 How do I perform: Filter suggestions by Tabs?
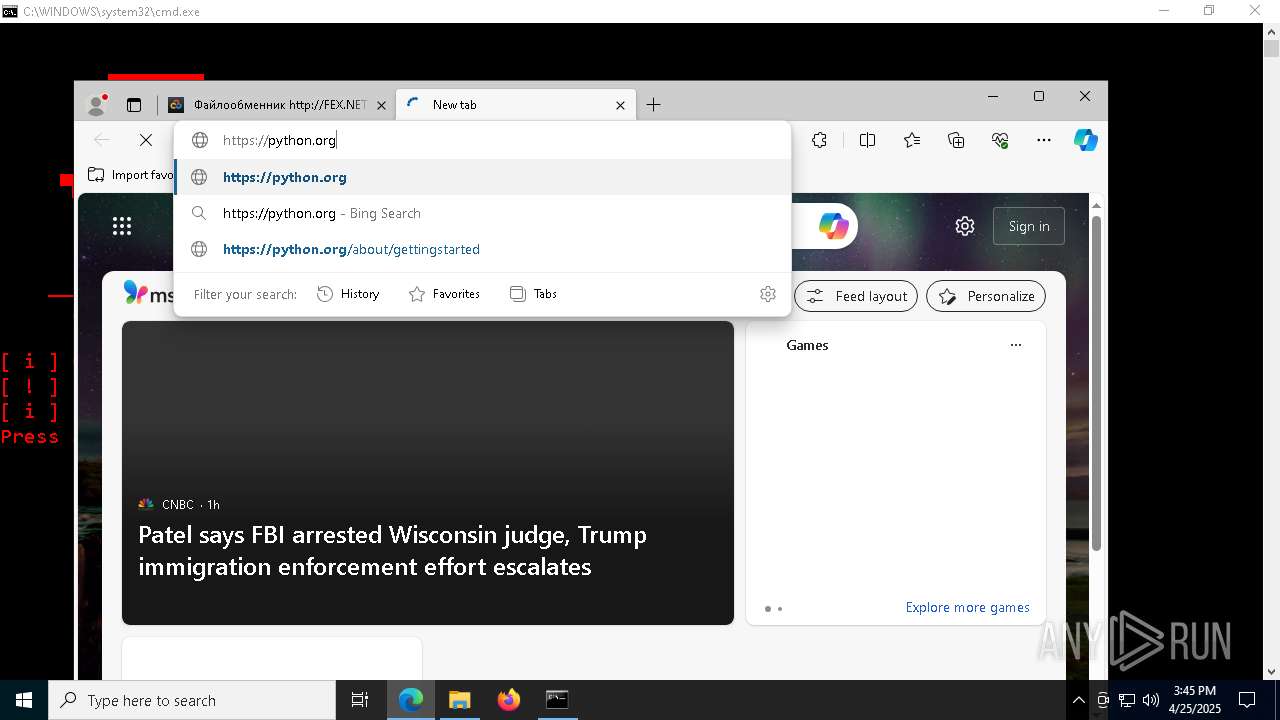tap(533, 294)
